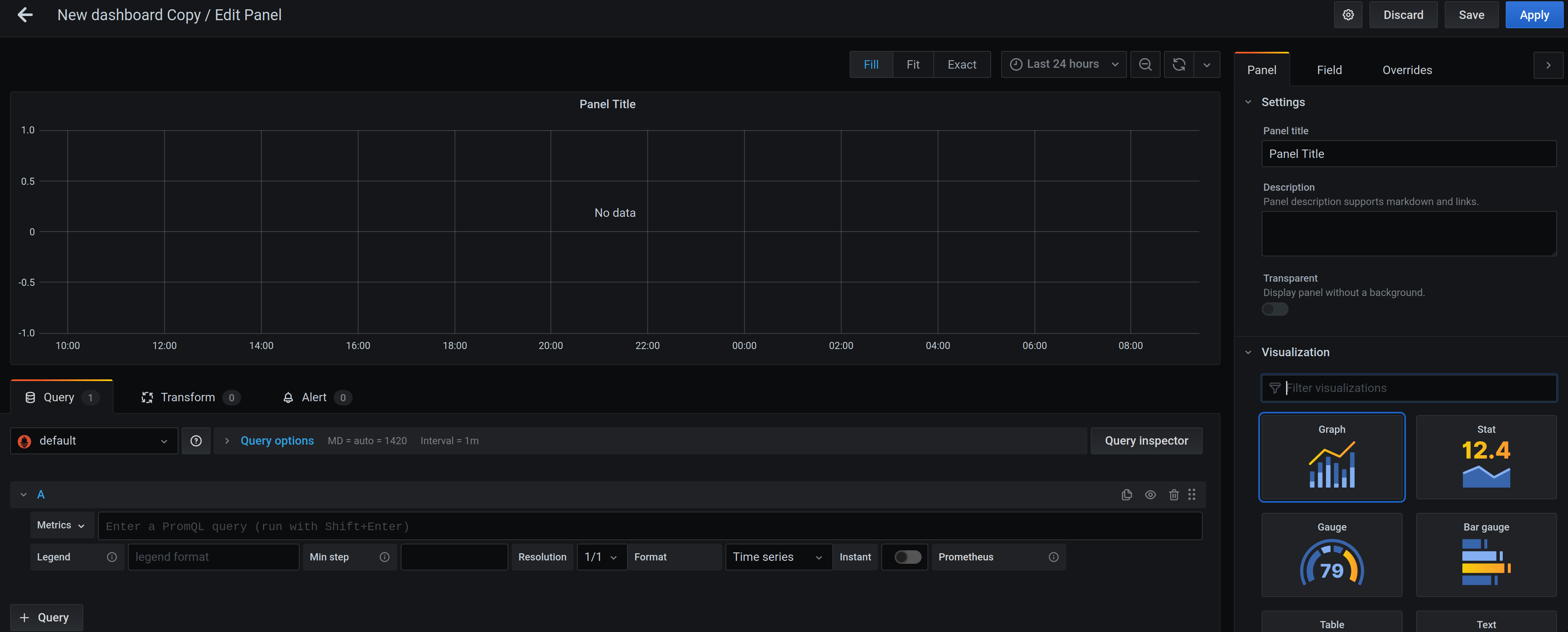This screenshot has height=632, width=1568.
Task: Toggle the Transparent panel switch
Action: tap(1275, 309)
